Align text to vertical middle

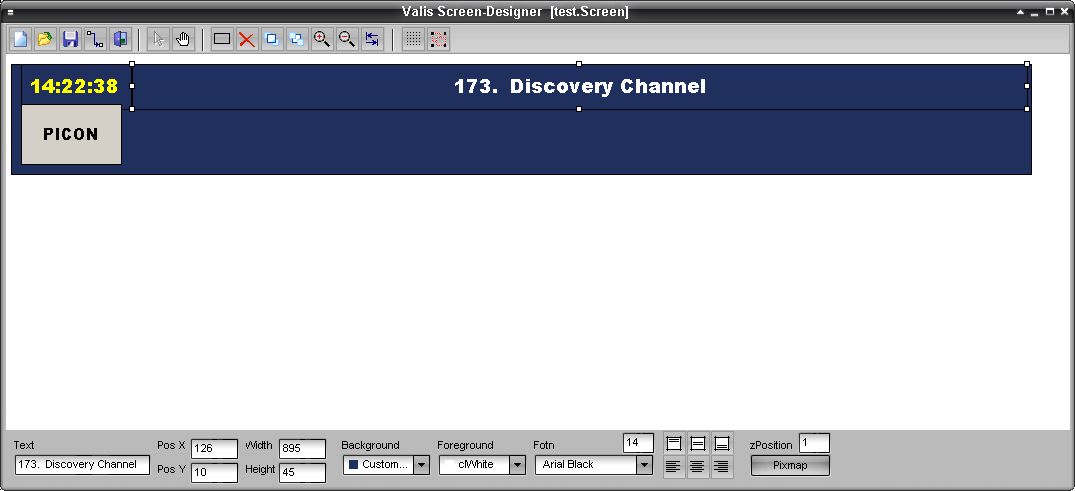click(x=698, y=443)
